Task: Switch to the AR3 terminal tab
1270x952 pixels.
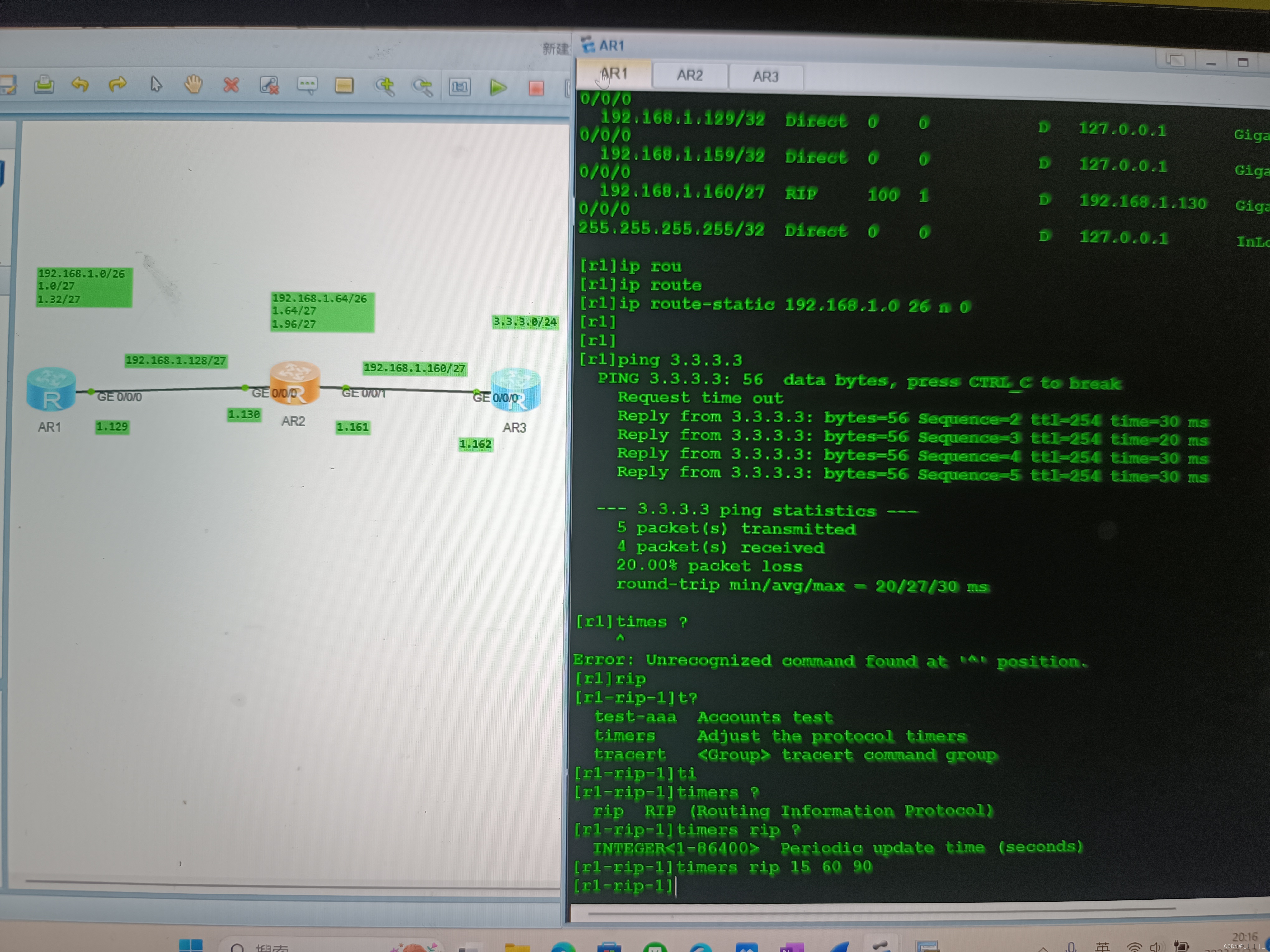Action: [765, 76]
